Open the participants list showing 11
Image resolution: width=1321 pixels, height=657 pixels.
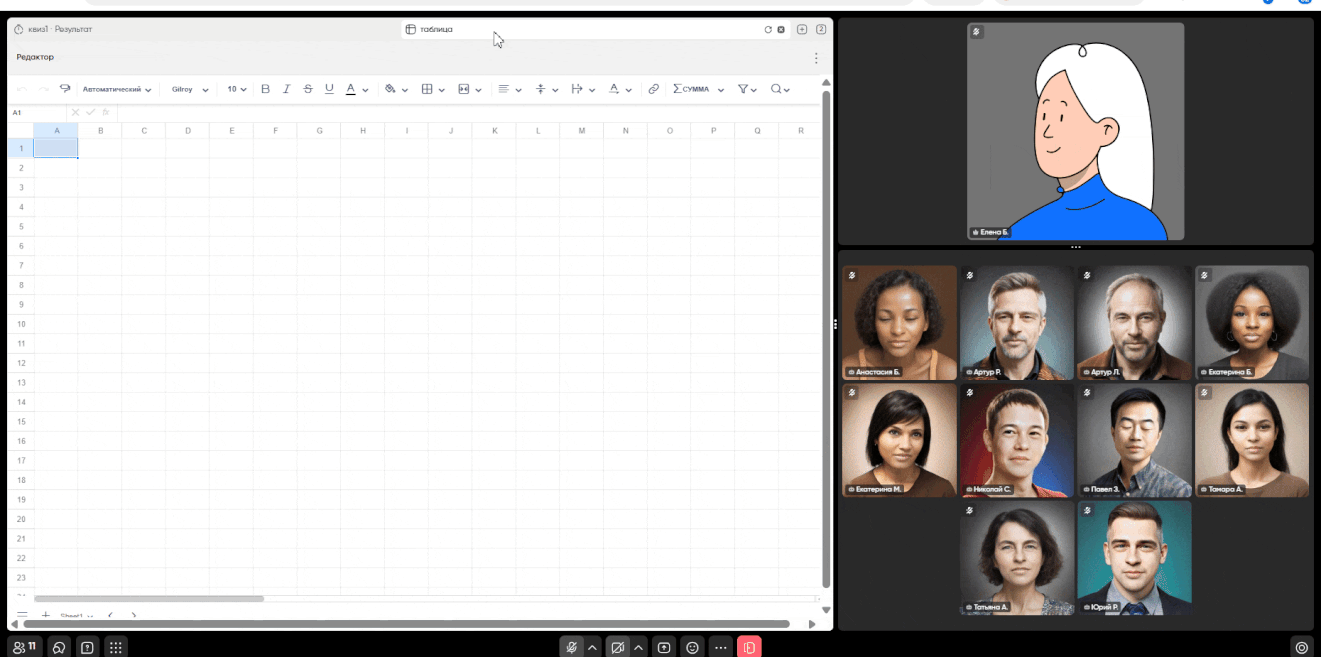pyautogui.click(x=25, y=647)
